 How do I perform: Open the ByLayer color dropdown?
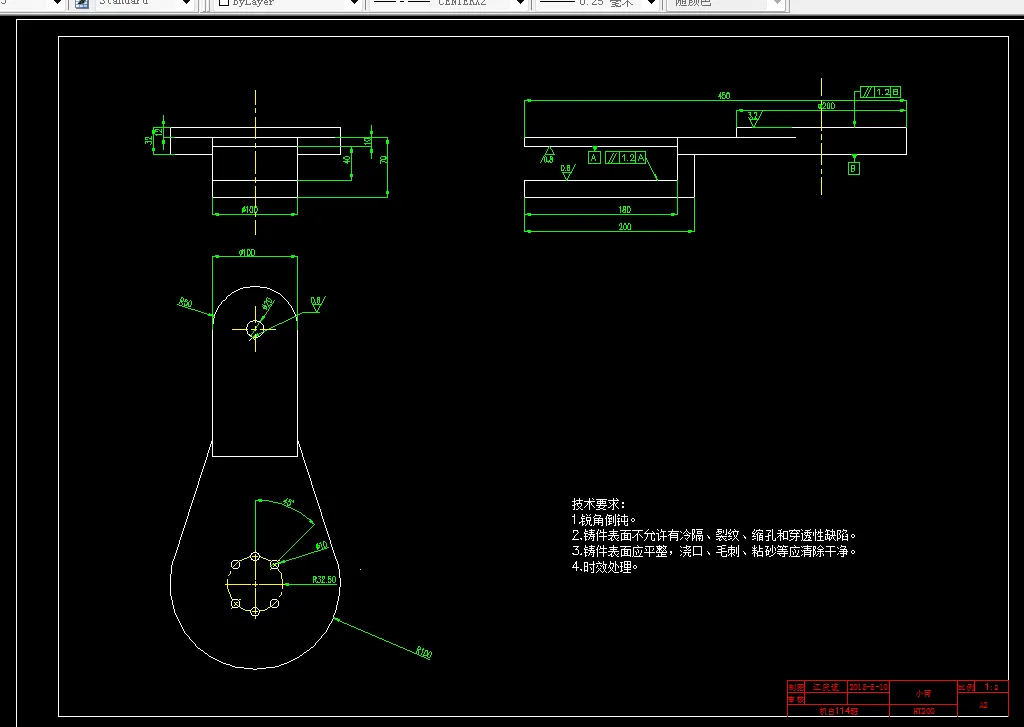[354, 3]
